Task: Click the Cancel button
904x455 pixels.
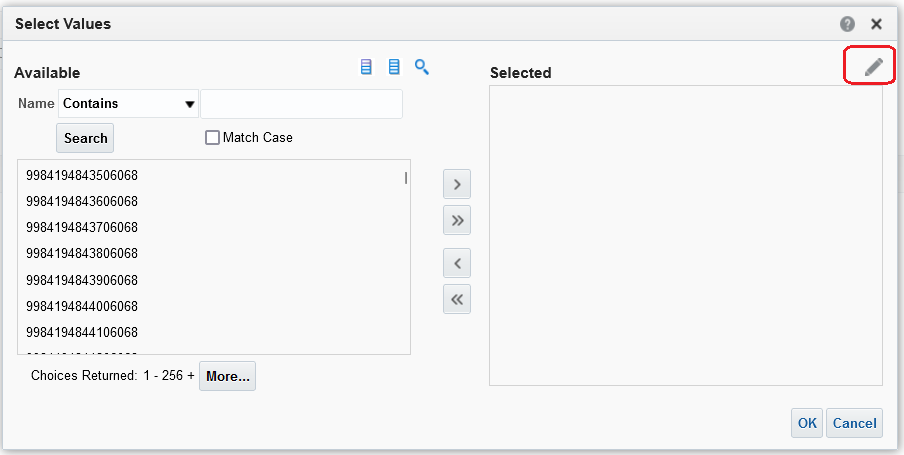Action: pos(855,423)
